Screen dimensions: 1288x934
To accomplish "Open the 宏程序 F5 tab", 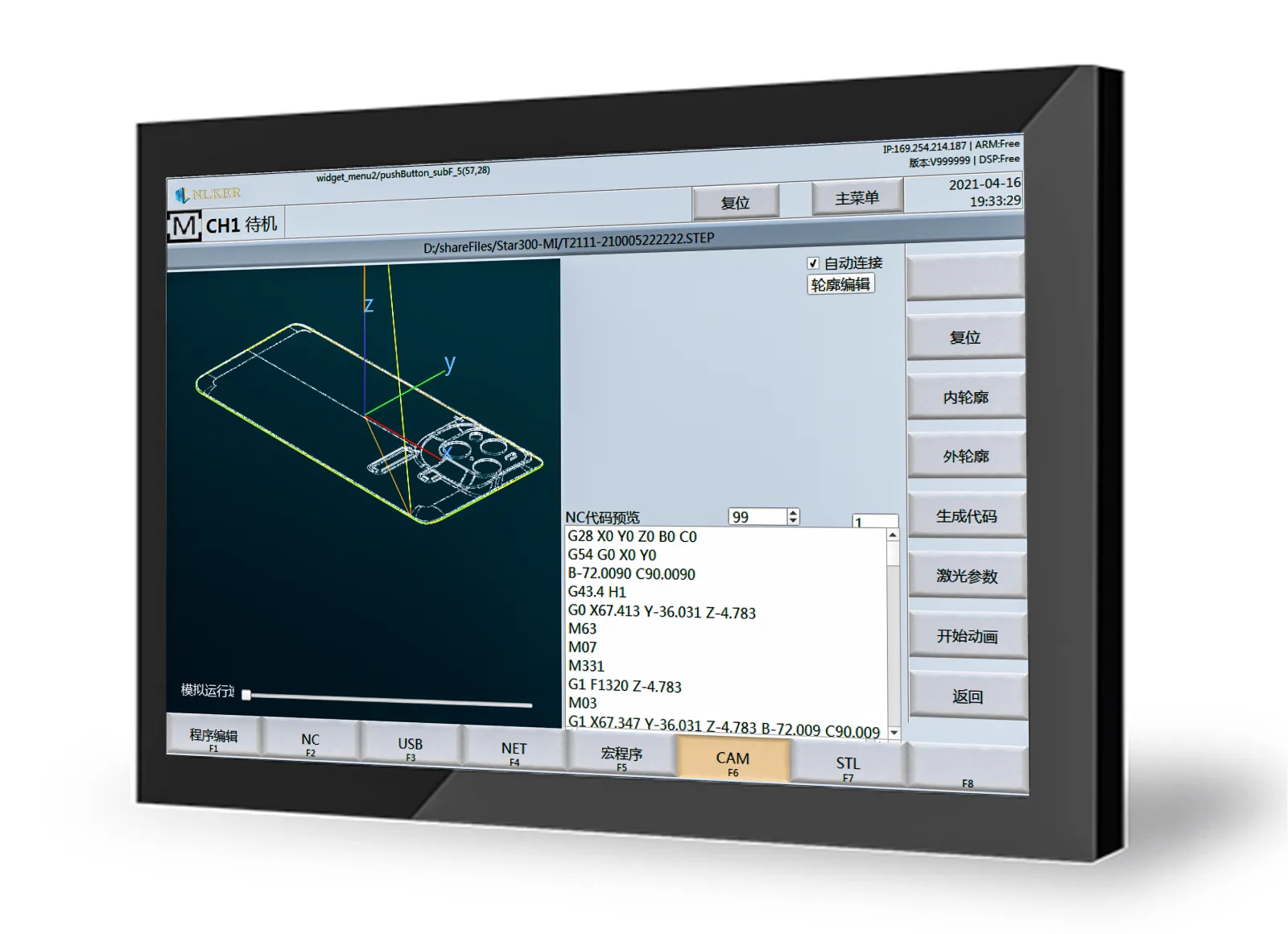I will pyautogui.click(x=621, y=757).
